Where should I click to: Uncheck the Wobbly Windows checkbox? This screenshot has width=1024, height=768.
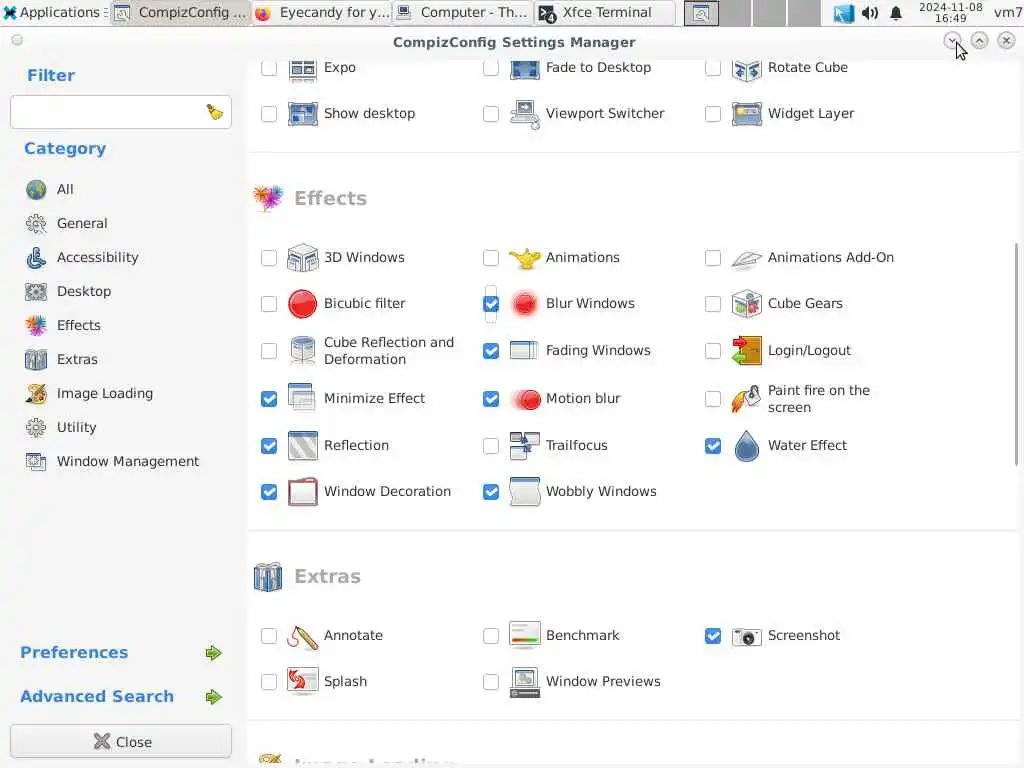[491, 492]
